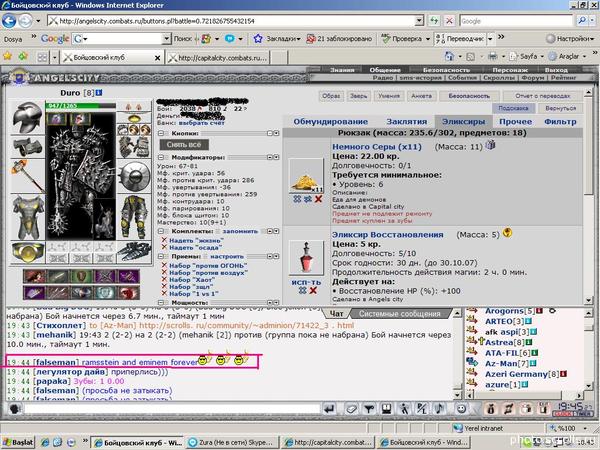Click the gold belt slot
This screenshot has width=600, height=450.
tap(28, 252)
